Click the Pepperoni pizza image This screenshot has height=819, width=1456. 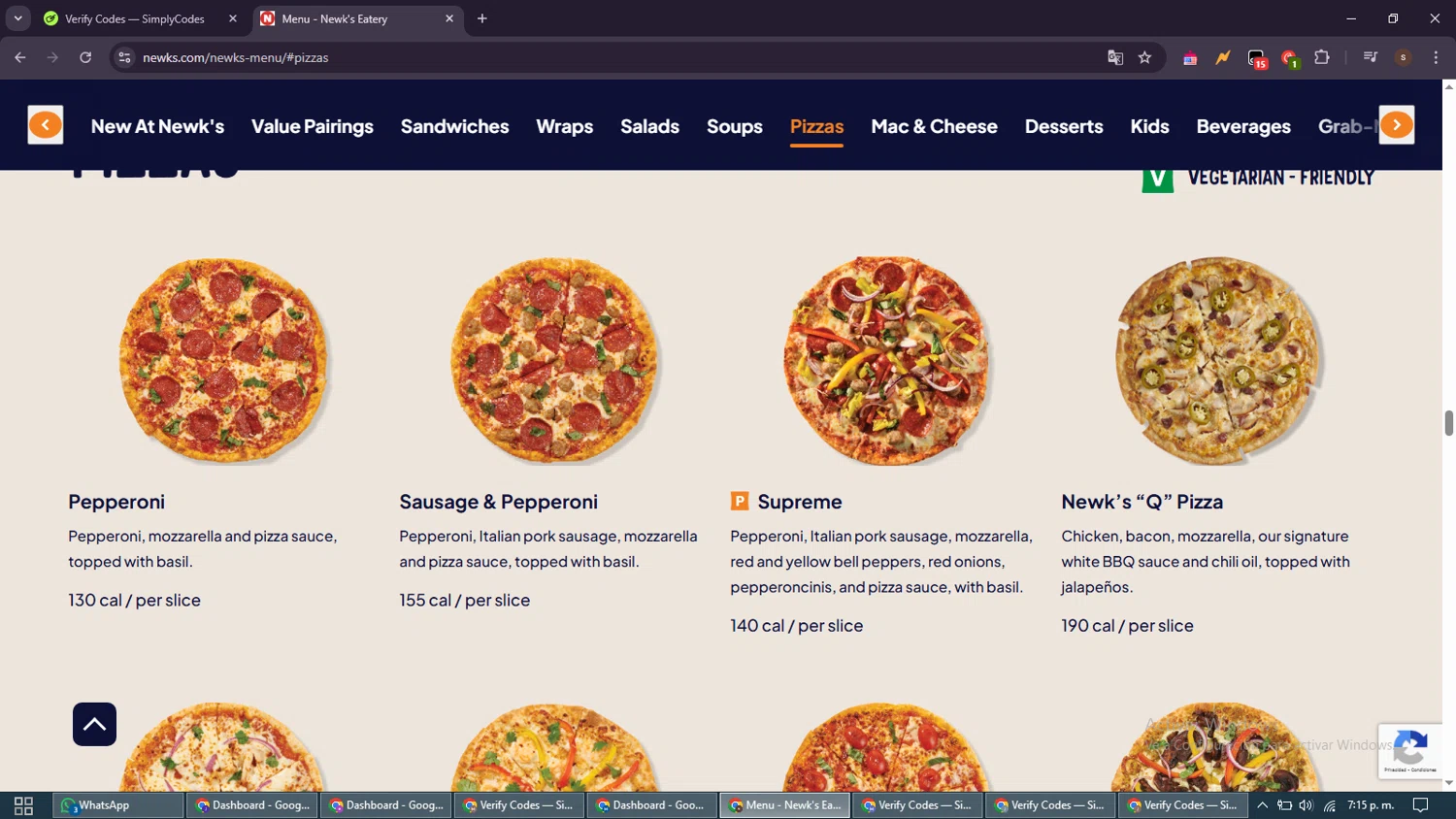coord(224,360)
